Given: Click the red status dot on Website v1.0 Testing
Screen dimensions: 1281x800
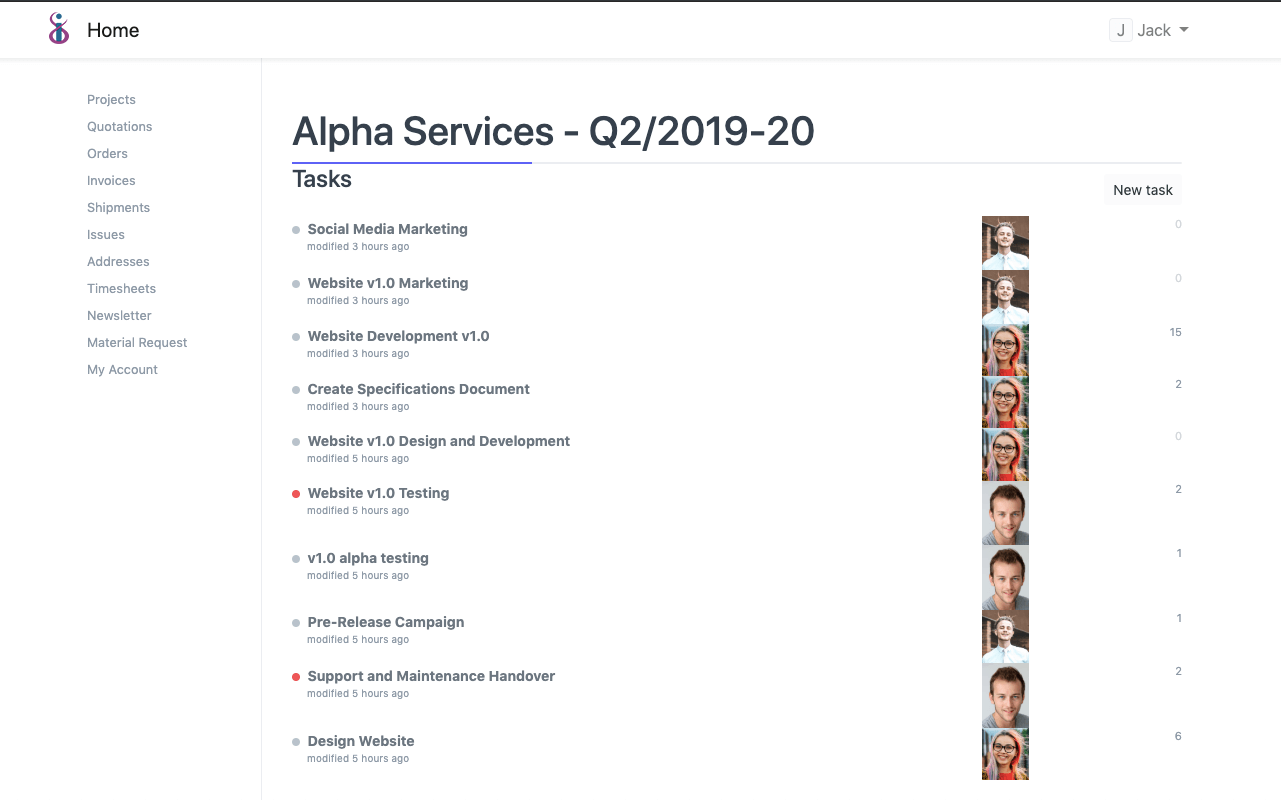Looking at the screenshot, I should pyautogui.click(x=295, y=493).
